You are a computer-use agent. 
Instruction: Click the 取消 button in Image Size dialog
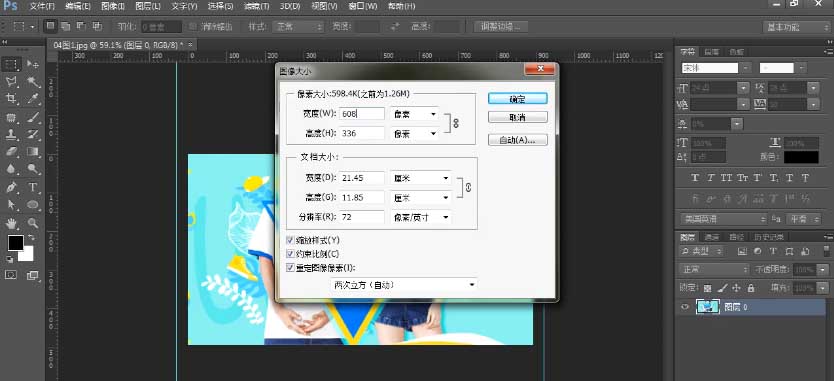pos(517,118)
